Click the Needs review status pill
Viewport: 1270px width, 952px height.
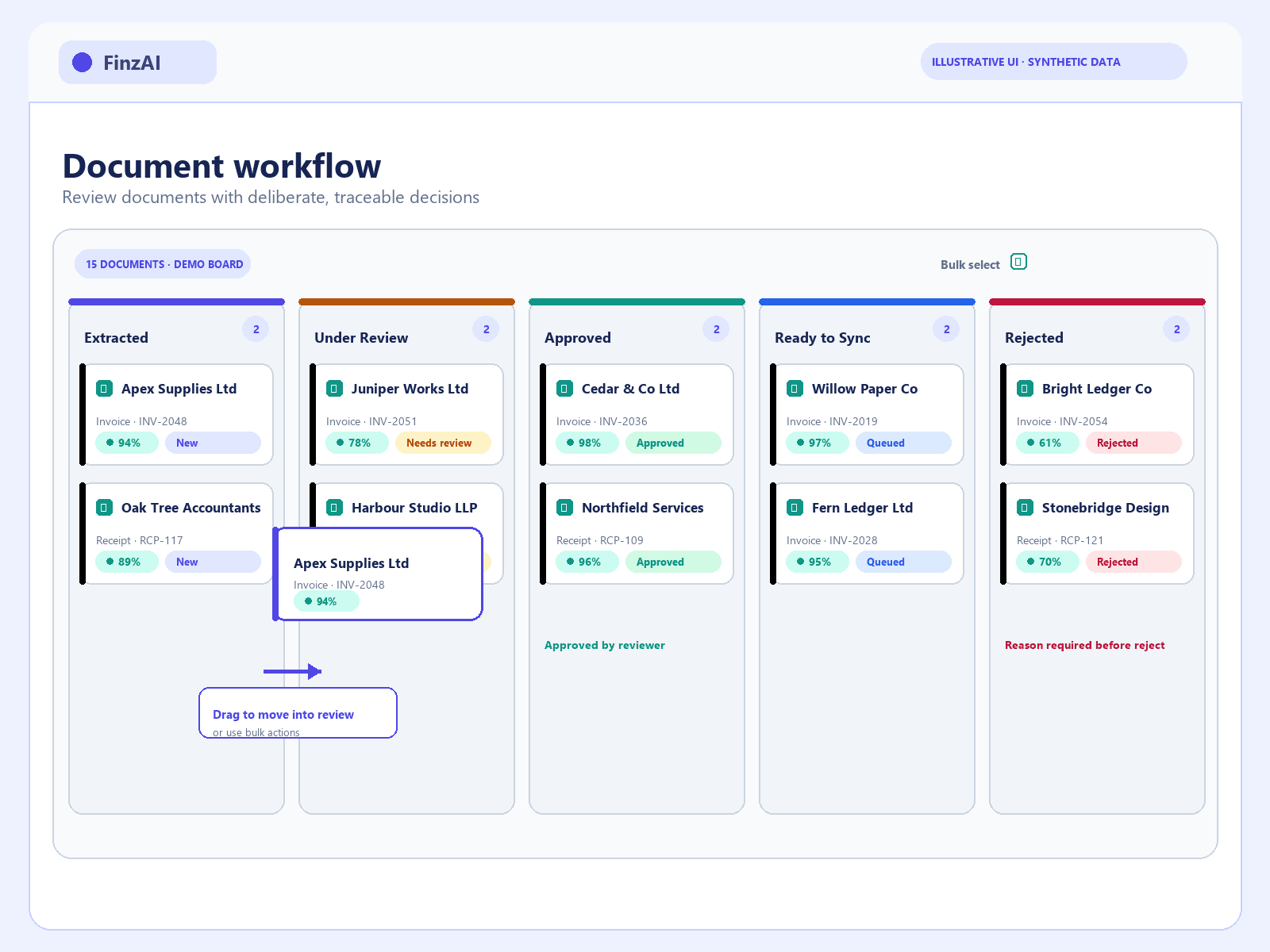[x=443, y=443]
